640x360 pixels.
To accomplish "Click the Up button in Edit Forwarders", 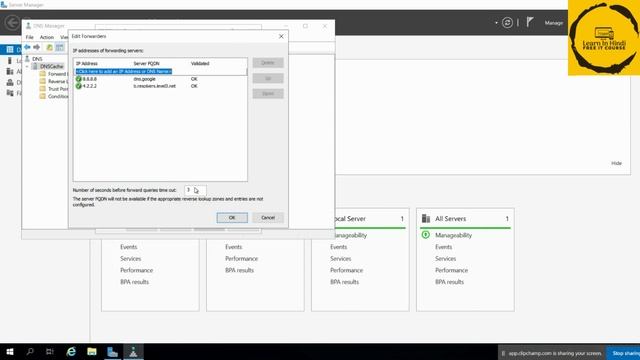I will click(268, 78).
